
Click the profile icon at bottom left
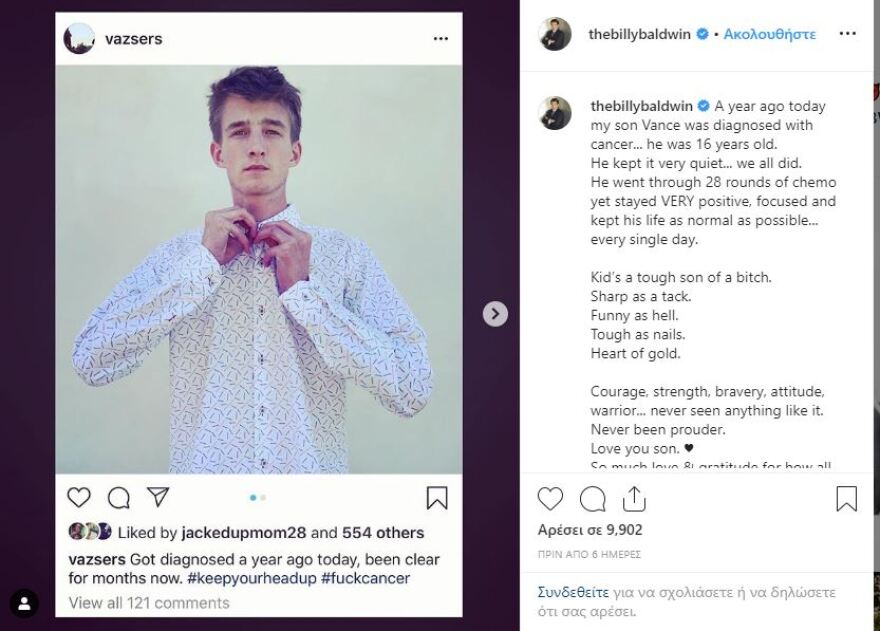click(24, 603)
